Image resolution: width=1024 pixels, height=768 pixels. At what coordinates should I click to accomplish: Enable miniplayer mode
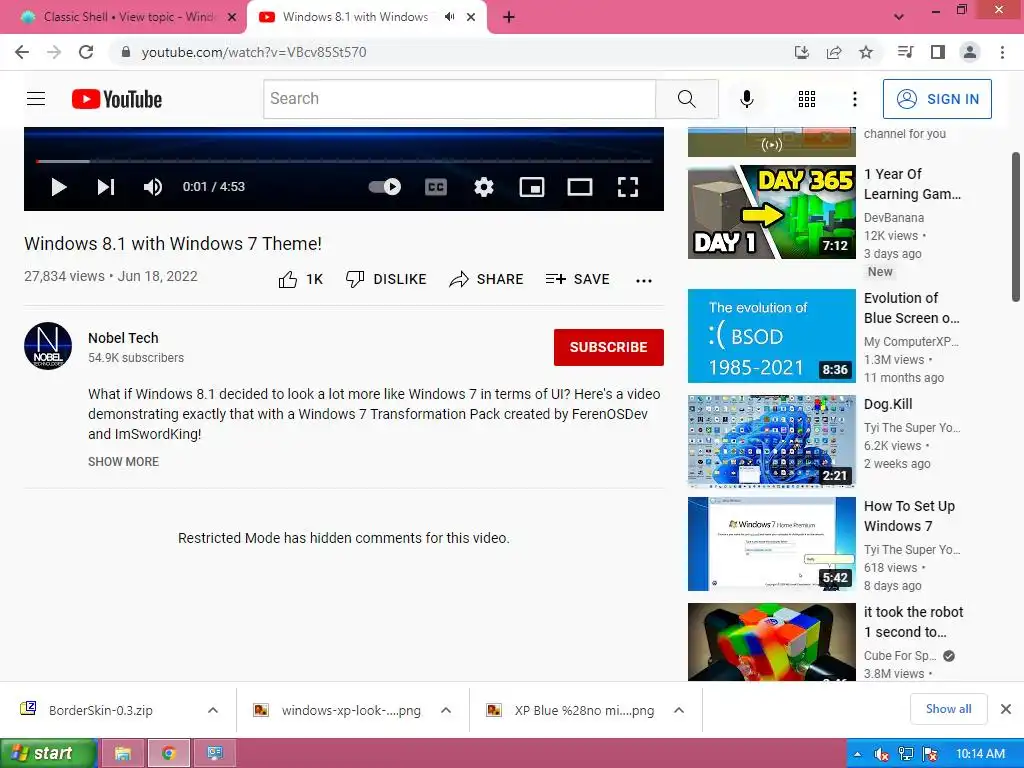pyautogui.click(x=532, y=187)
